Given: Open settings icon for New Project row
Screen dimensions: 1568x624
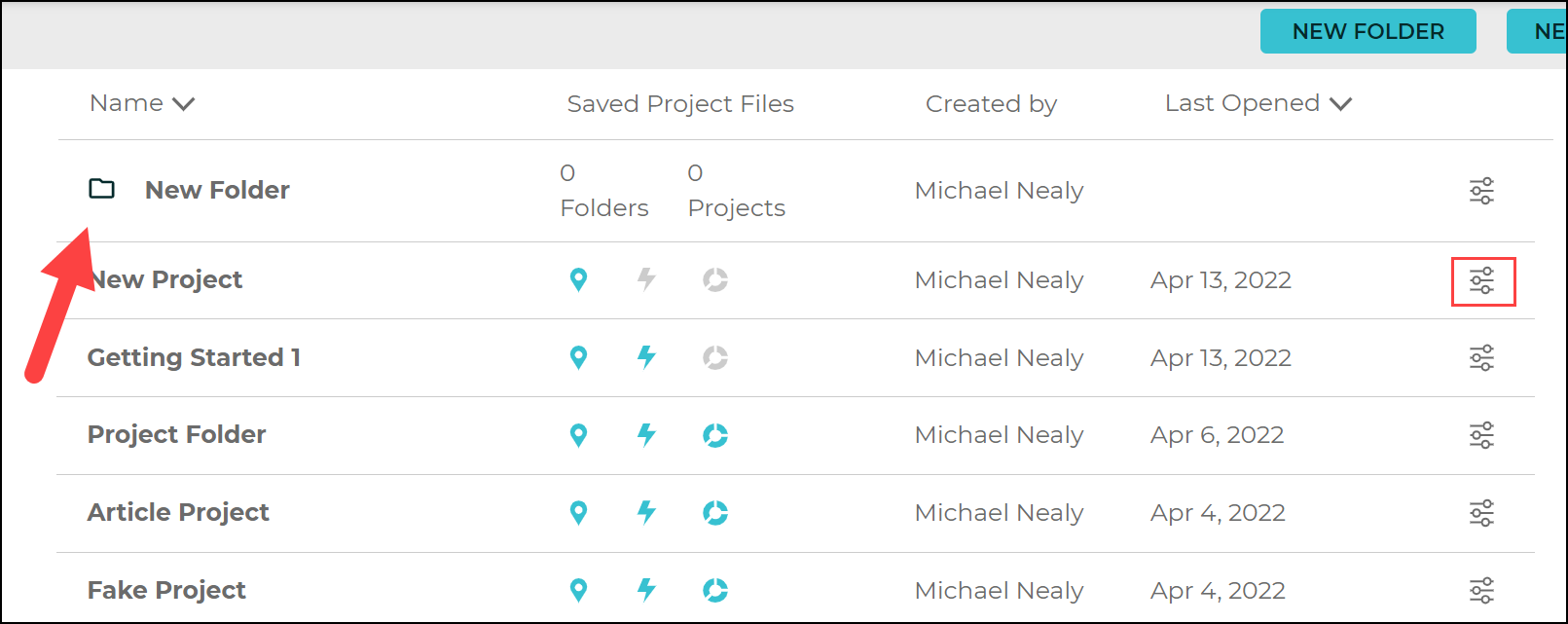Looking at the screenshot, I should click(x=1481, y=281).
